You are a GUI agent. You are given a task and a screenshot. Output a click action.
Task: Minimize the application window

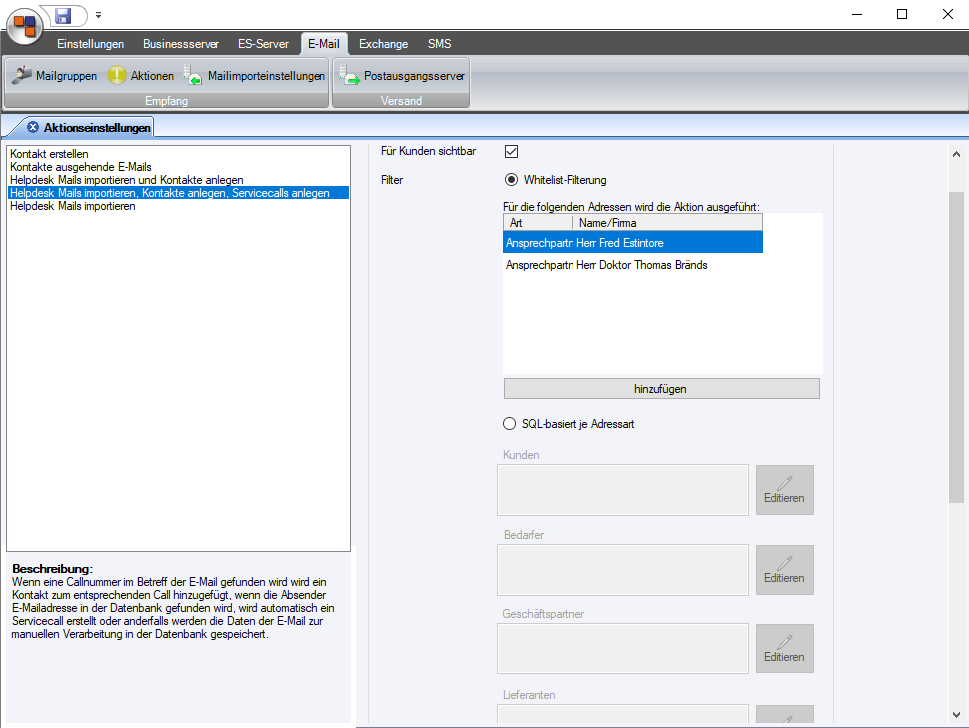tap(857, 14)
